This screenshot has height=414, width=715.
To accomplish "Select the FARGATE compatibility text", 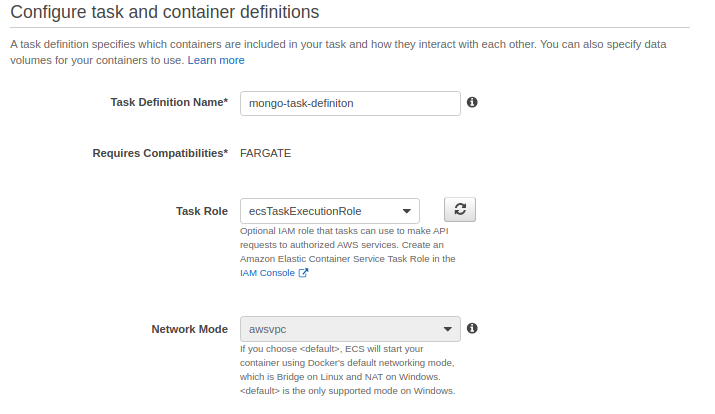I will [265, 153].
